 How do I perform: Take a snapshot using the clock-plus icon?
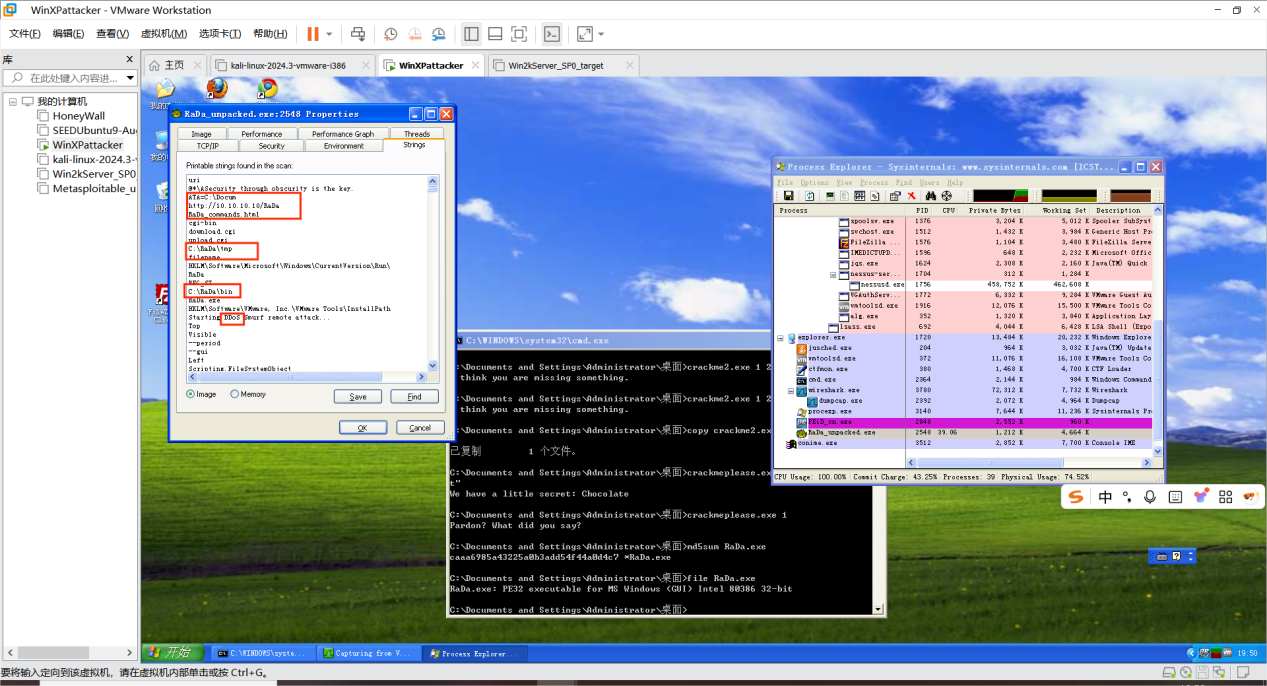pos(391,34)
